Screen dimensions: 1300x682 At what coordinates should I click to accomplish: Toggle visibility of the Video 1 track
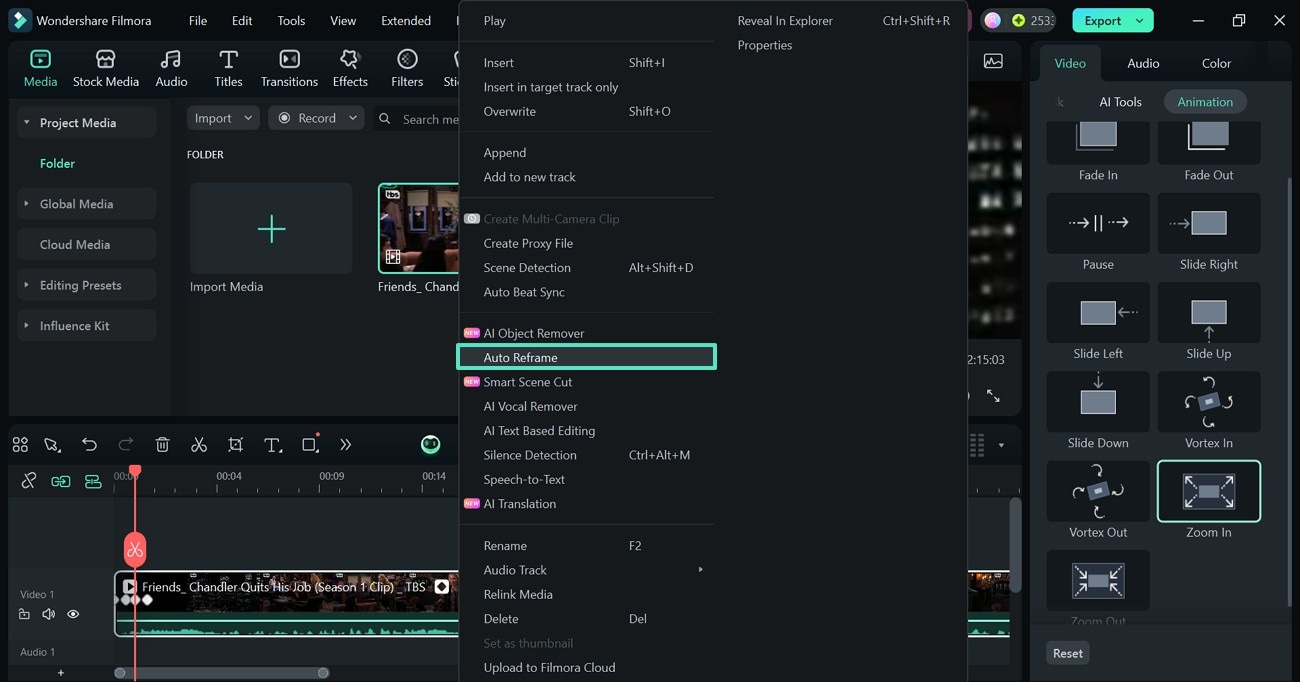coord(72,613)
